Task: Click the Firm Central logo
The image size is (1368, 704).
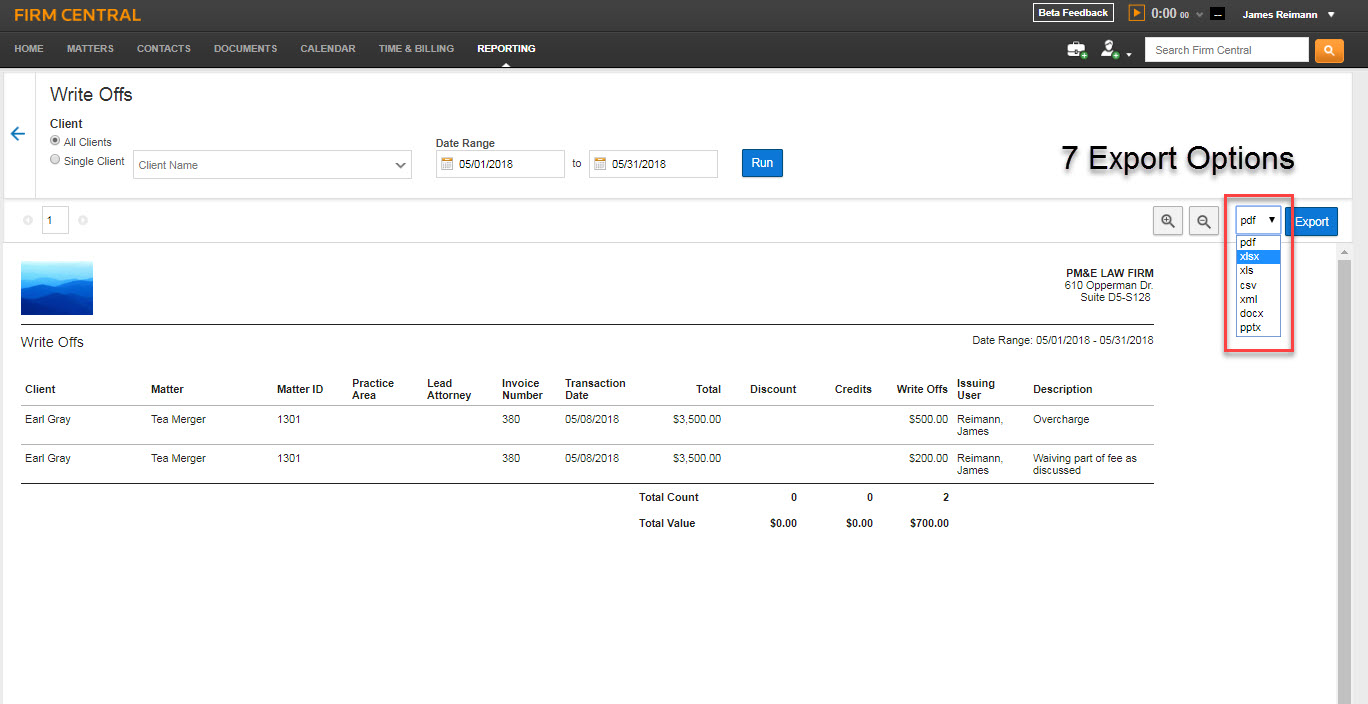Action: 77,15
